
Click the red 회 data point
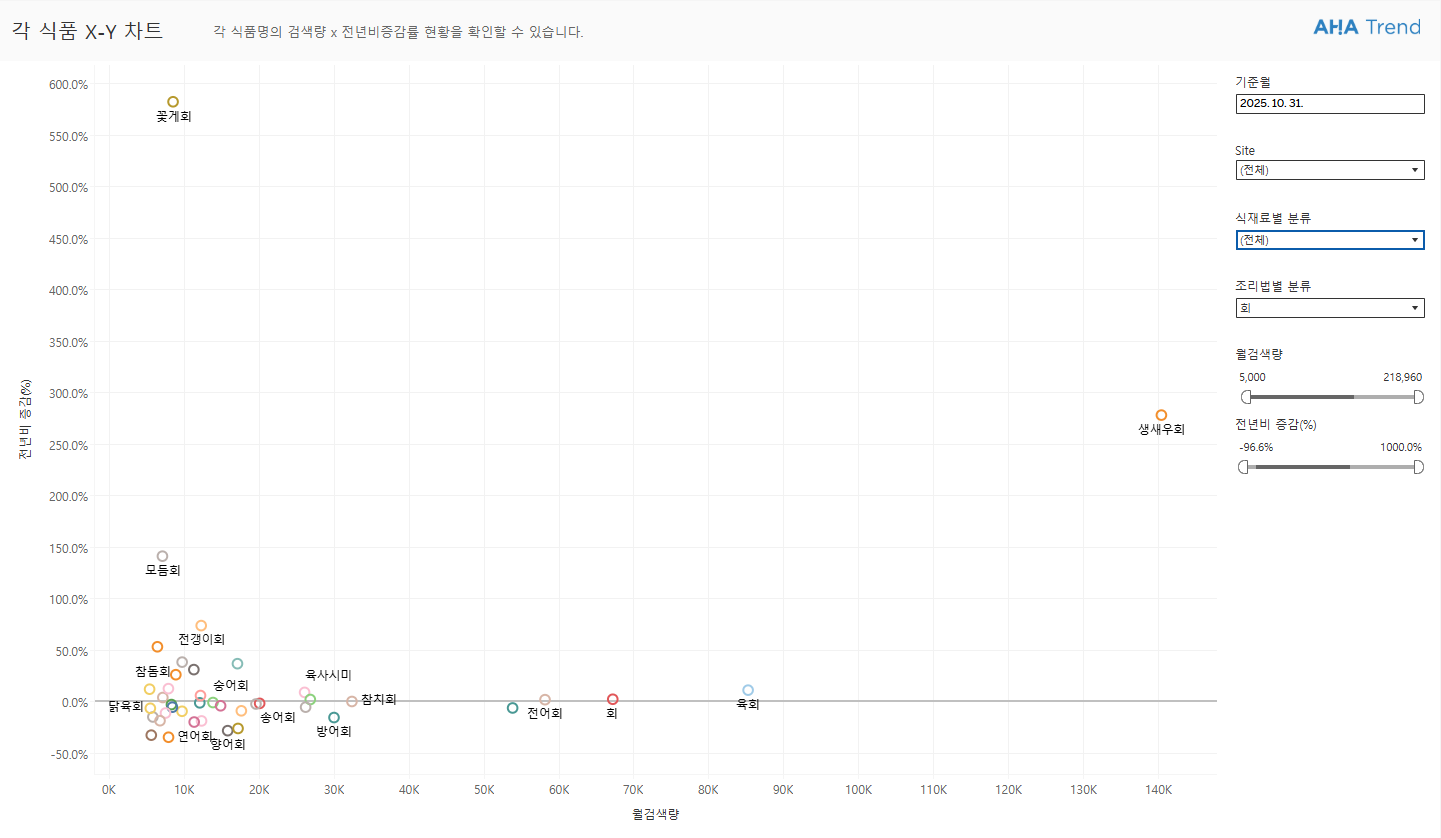613,699
